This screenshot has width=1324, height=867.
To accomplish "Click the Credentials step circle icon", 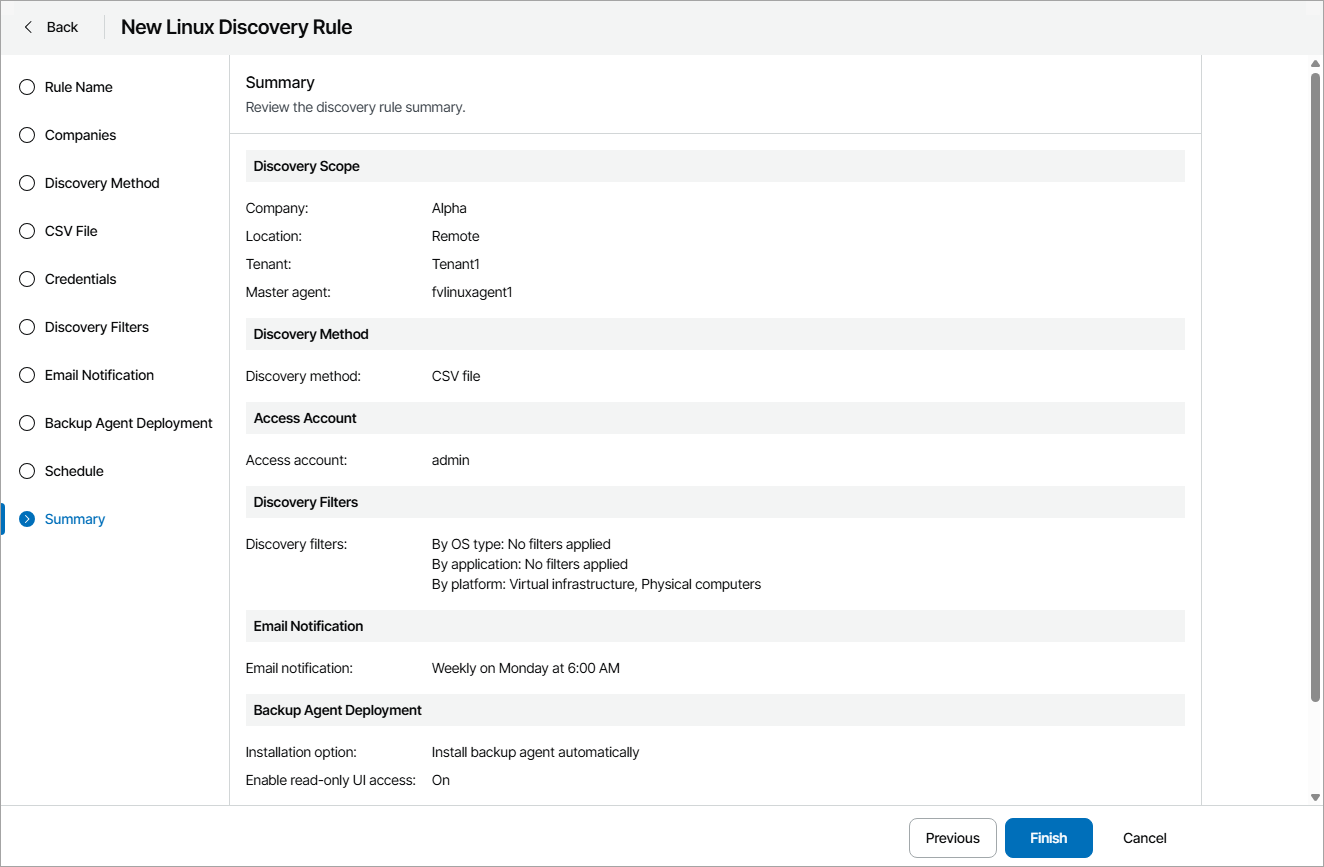I will (27, 279).
